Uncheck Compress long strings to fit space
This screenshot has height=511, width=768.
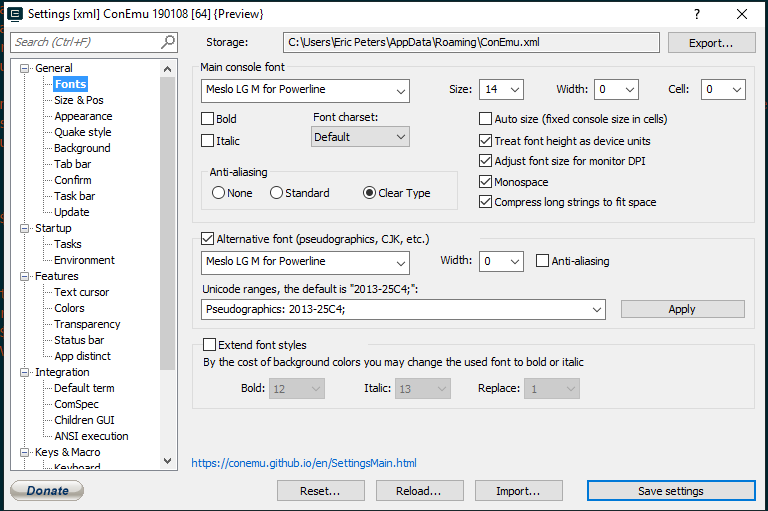pos(485,202)
